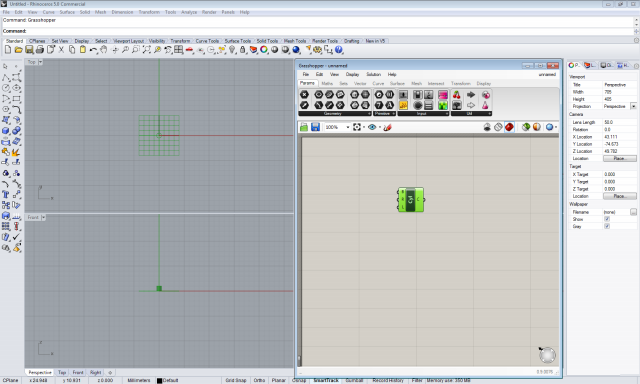Toggle Ortho mode in status bar
Viewport: 640px width, 384px height.
click(x=259, y=380)
